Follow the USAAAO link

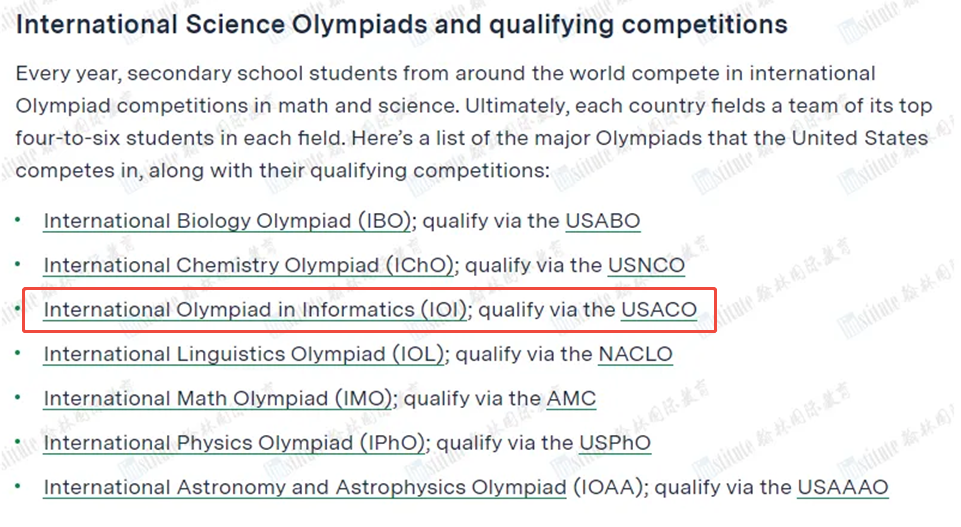click(x=843, y=488)
